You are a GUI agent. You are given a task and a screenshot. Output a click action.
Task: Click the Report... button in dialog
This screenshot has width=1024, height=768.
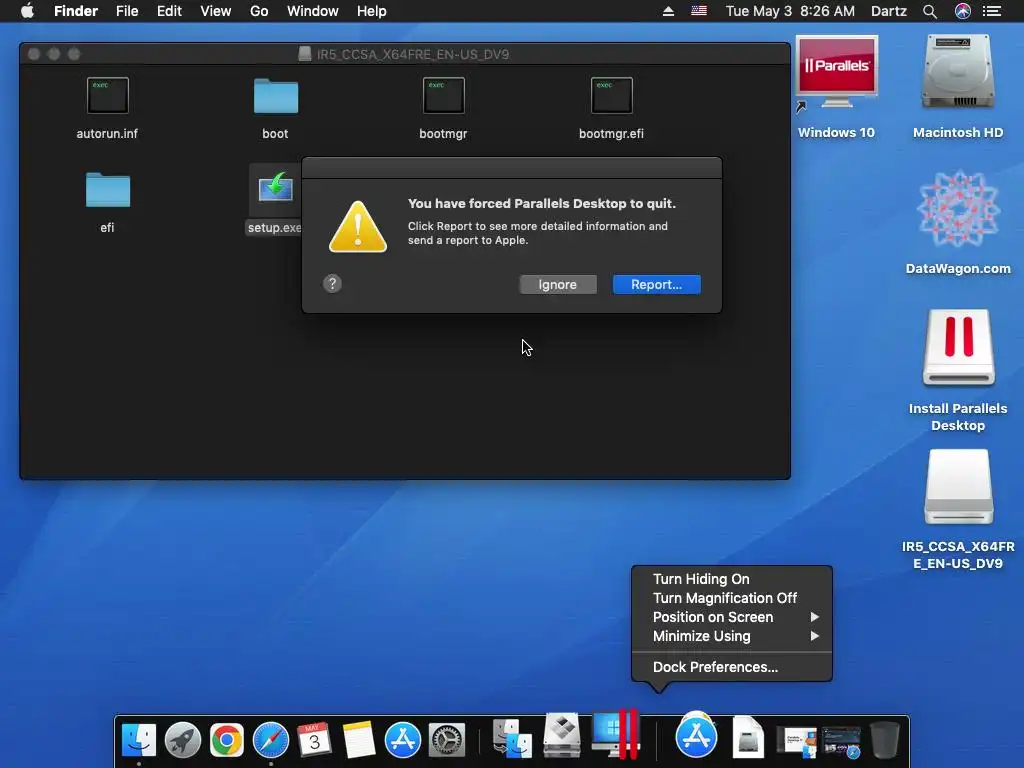pos(656,285)
